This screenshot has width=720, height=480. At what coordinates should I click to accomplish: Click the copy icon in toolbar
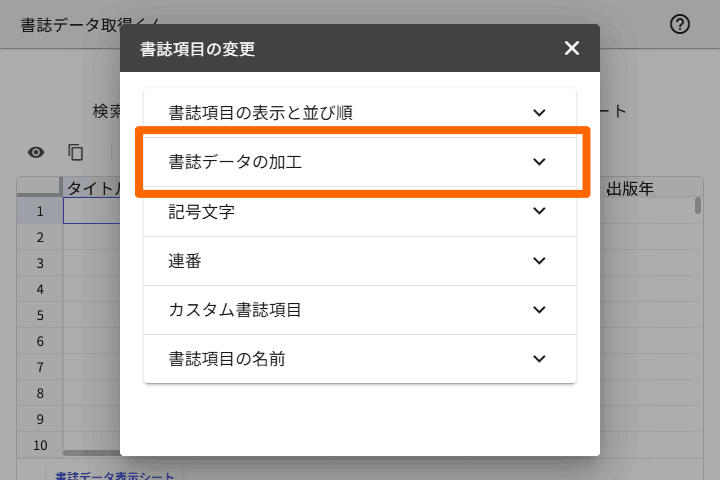point(76,152)
